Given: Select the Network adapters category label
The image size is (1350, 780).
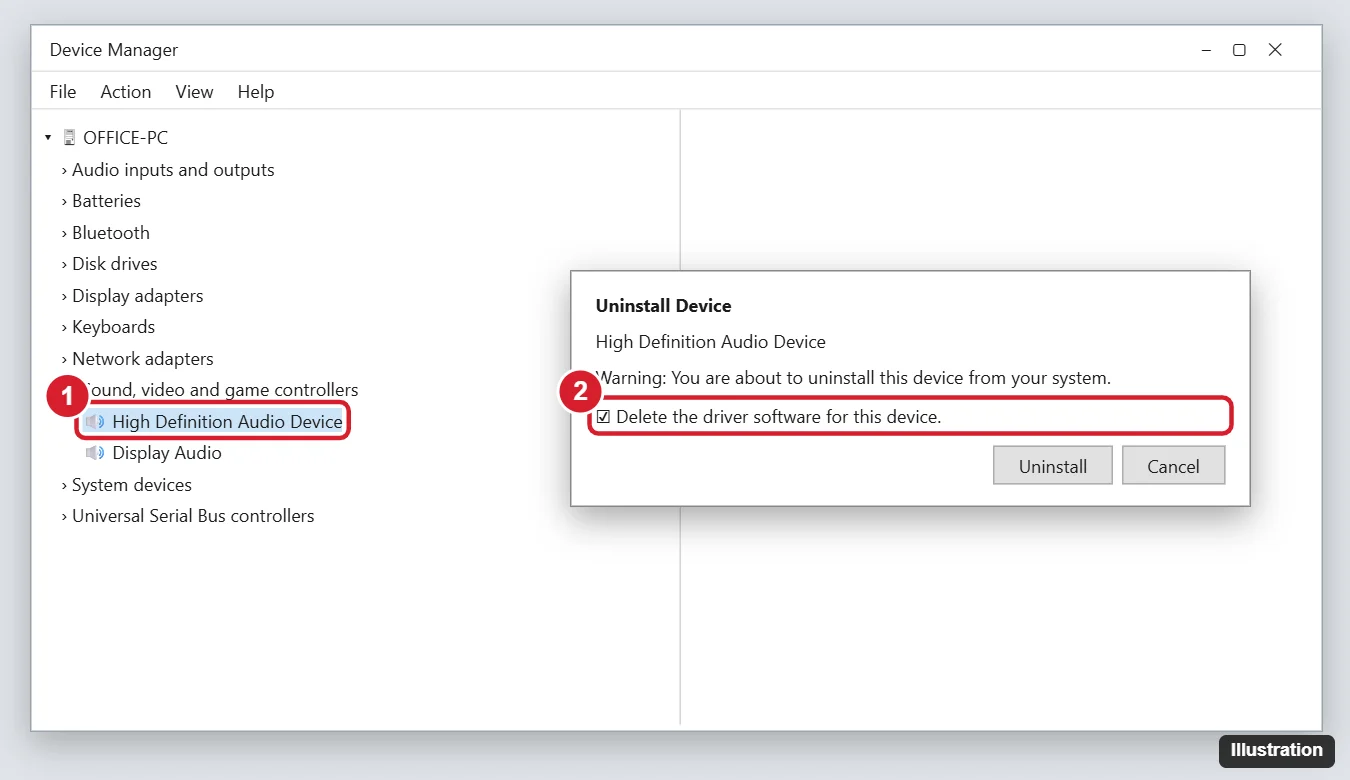Looking at the screenshot, I should tap(143, 359).
